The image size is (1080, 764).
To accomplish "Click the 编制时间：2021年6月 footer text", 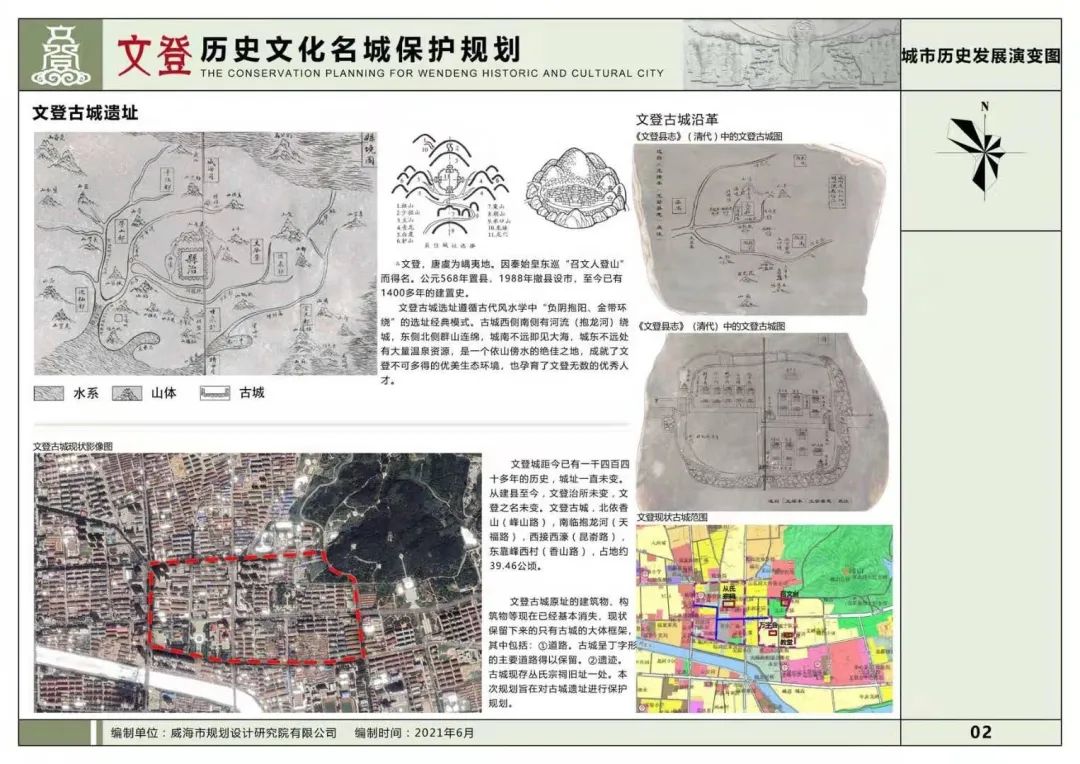I will point(415,733).
